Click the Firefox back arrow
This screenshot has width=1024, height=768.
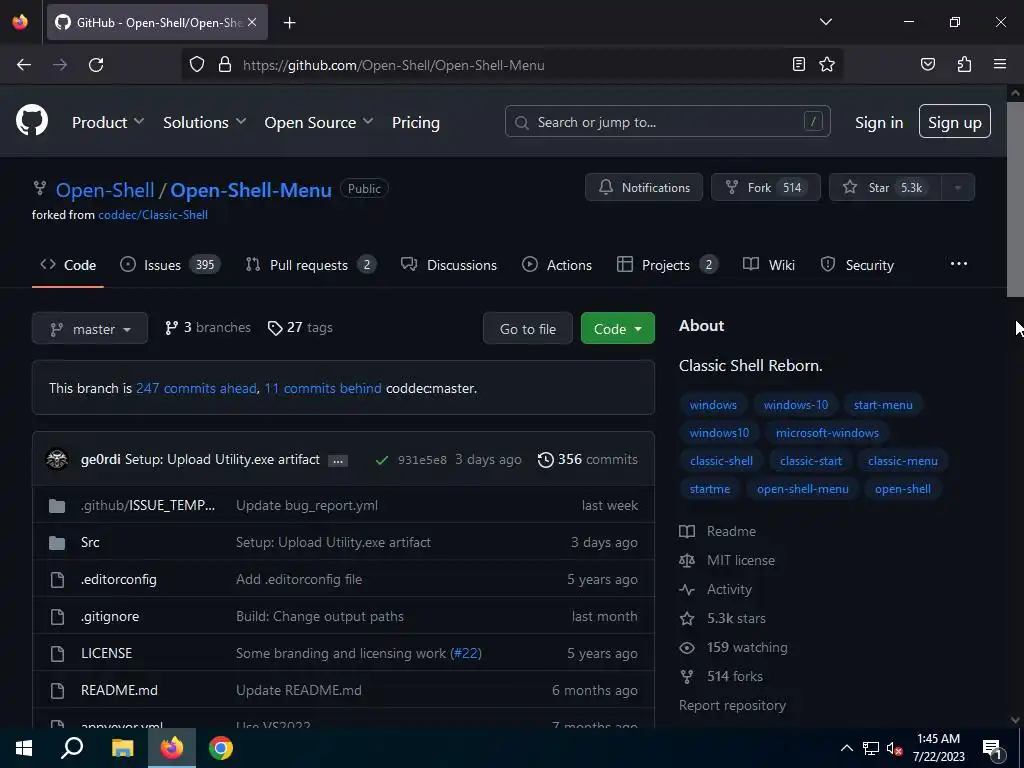click(24, 65)
